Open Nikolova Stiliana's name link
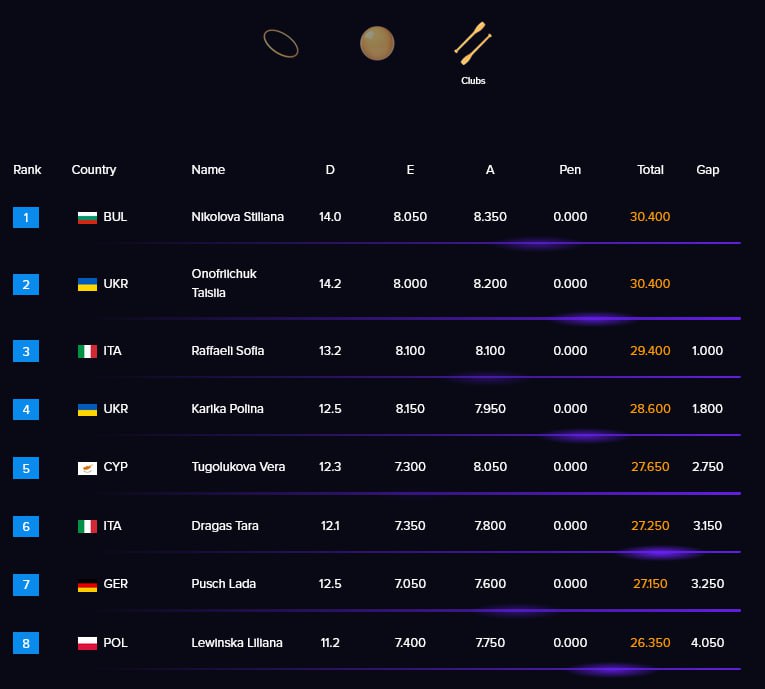 point(237,217)
